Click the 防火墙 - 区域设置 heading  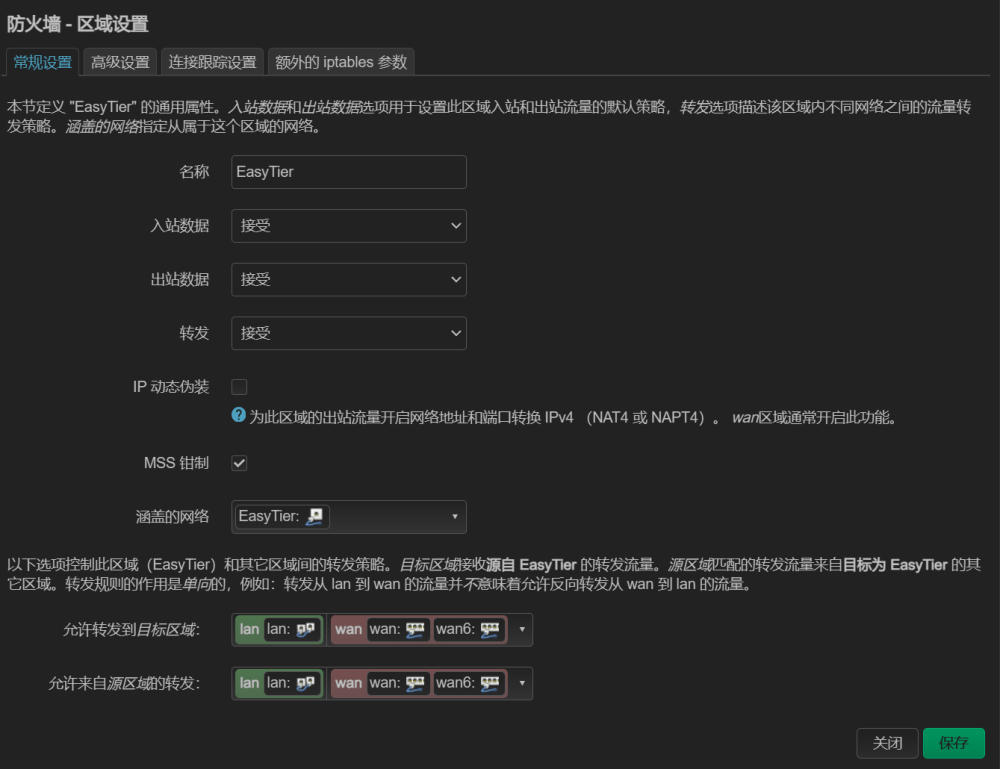tap(78, 25)
